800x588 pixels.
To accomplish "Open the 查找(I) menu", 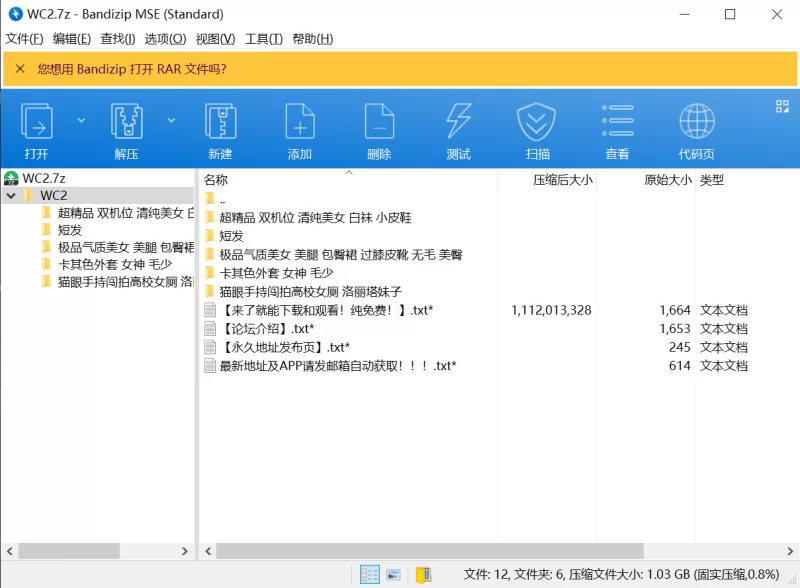I will click(117, 39).
